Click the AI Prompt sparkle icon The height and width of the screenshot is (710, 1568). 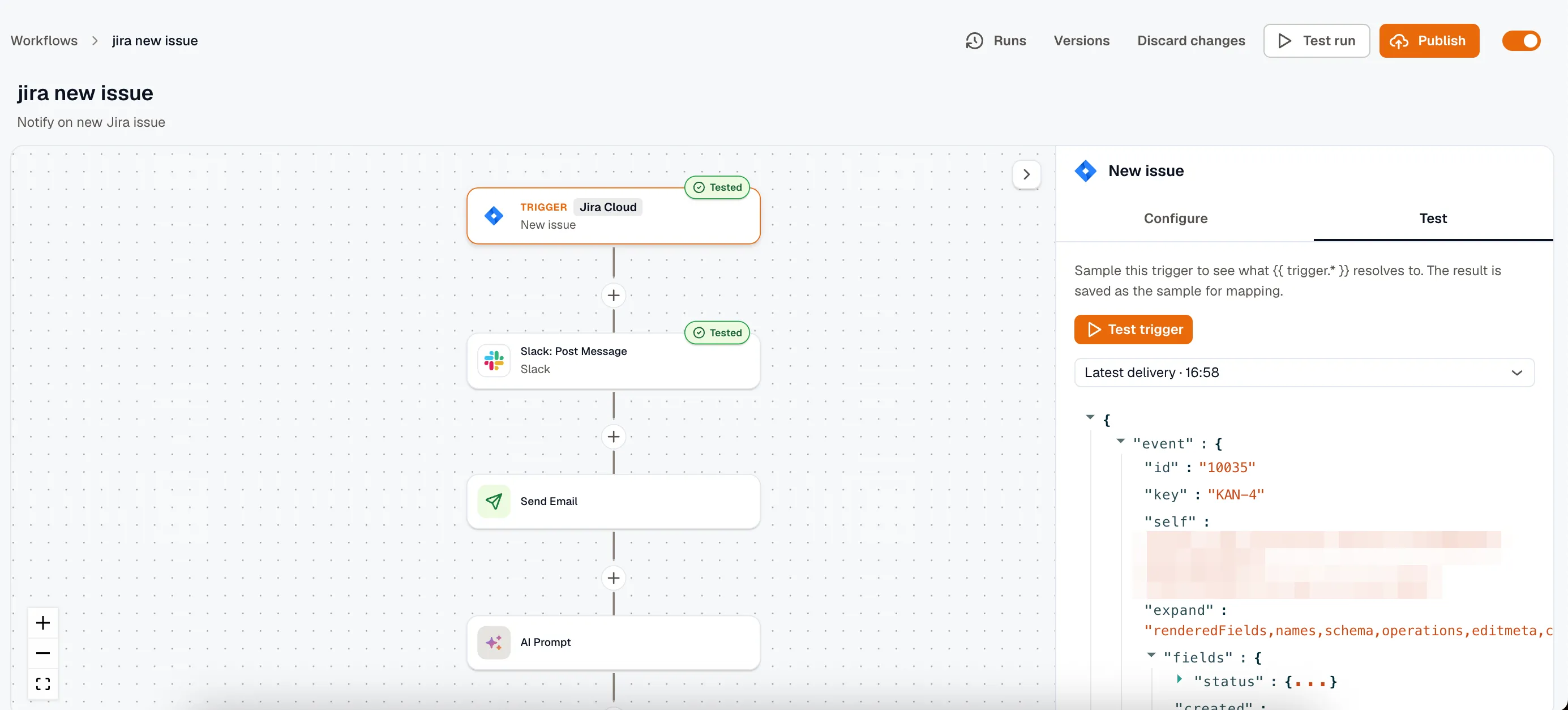493,643
